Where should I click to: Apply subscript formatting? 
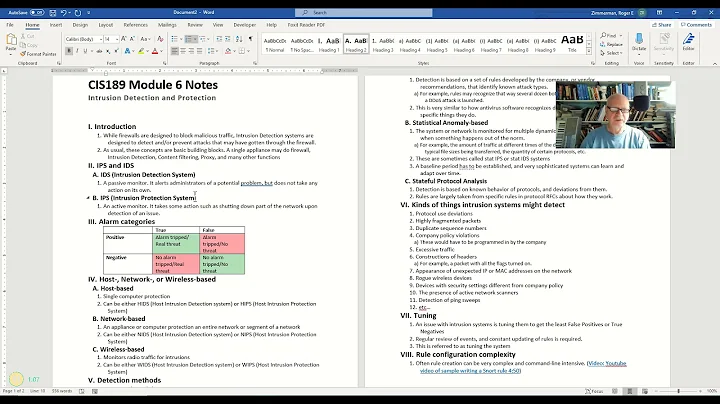[x=108, y=51]
